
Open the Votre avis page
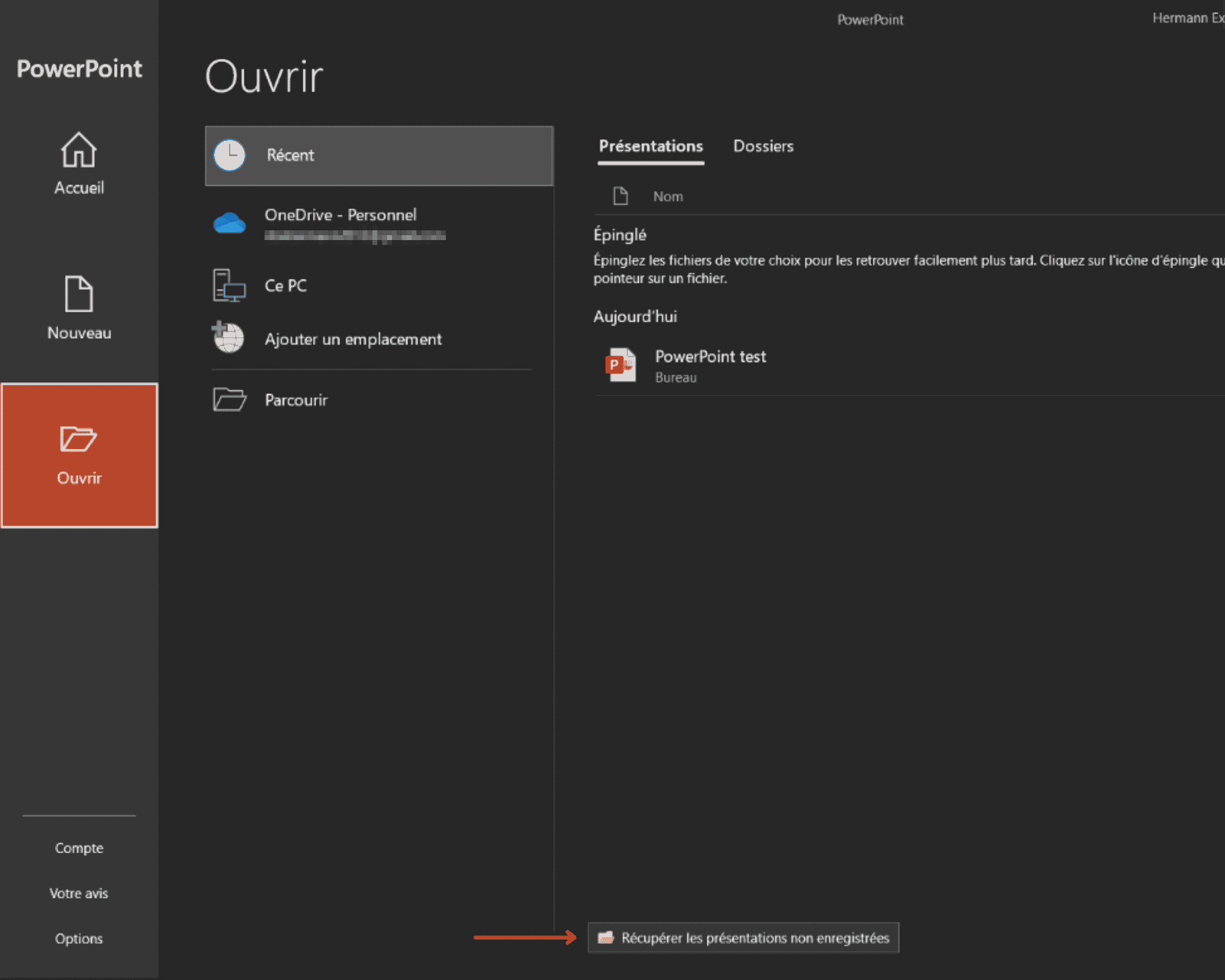79,894
